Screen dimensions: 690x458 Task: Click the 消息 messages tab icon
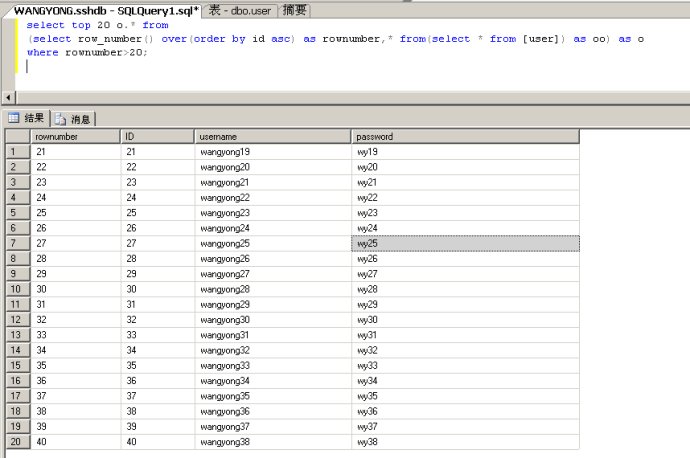[x=60, y=119]
